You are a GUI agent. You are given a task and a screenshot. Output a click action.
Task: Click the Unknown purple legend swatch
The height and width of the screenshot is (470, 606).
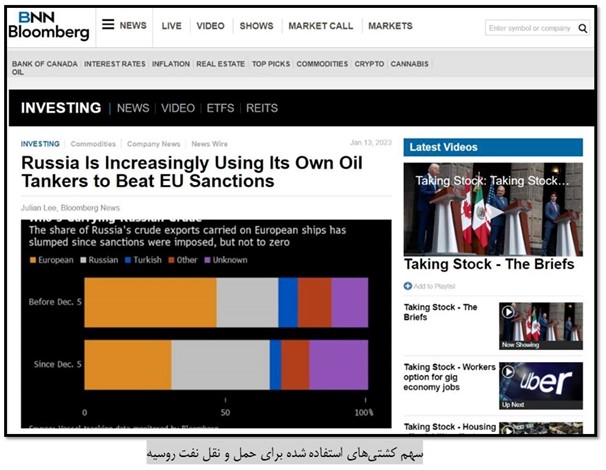tap(208, 260)
